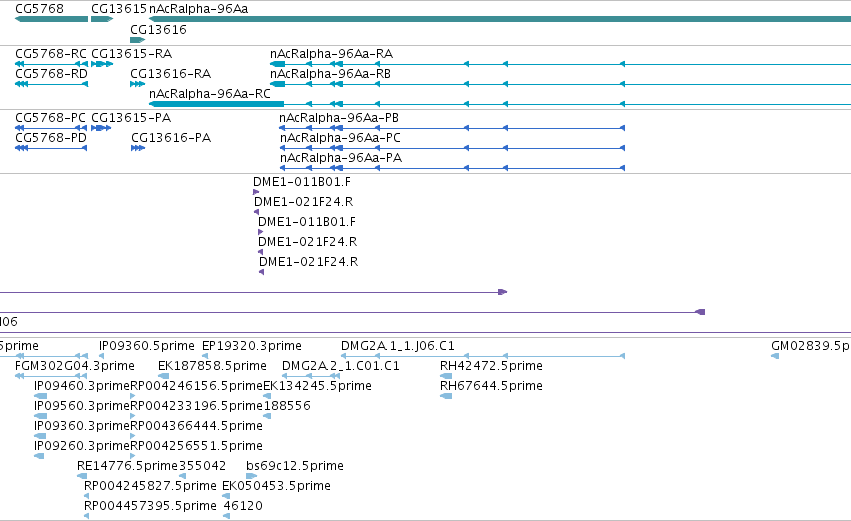851x521 pixels.
Task: Select EST label RP004246156.5prime
Action: coord(196,386)
